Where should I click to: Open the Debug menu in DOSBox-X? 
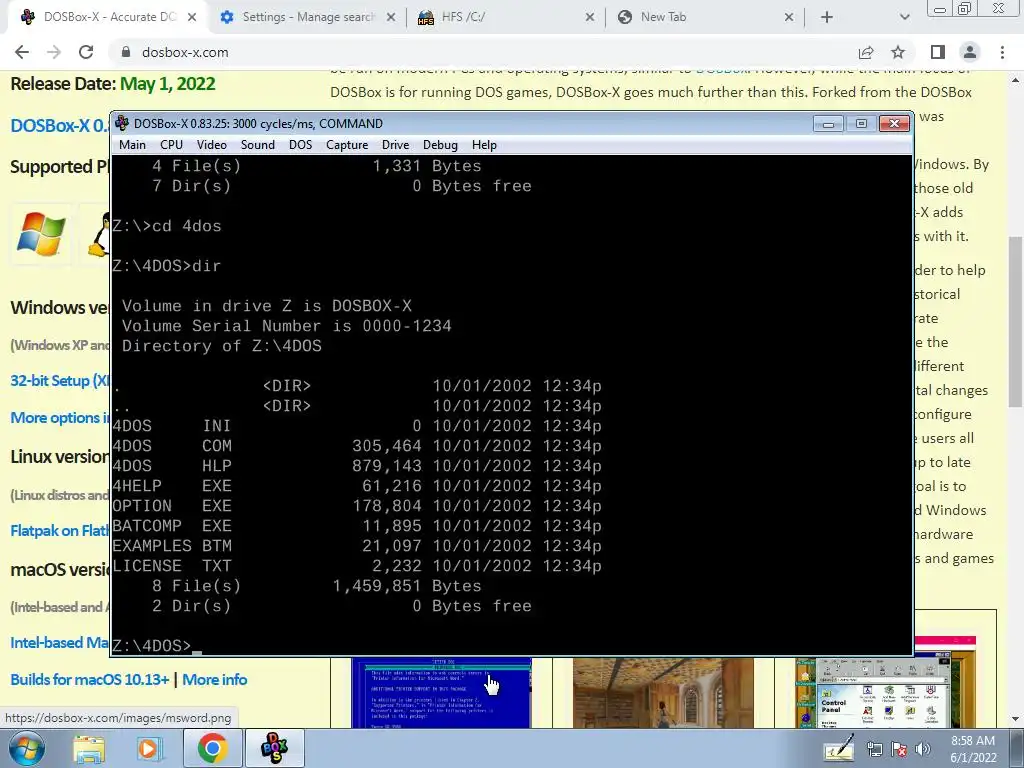click(440, 145)
